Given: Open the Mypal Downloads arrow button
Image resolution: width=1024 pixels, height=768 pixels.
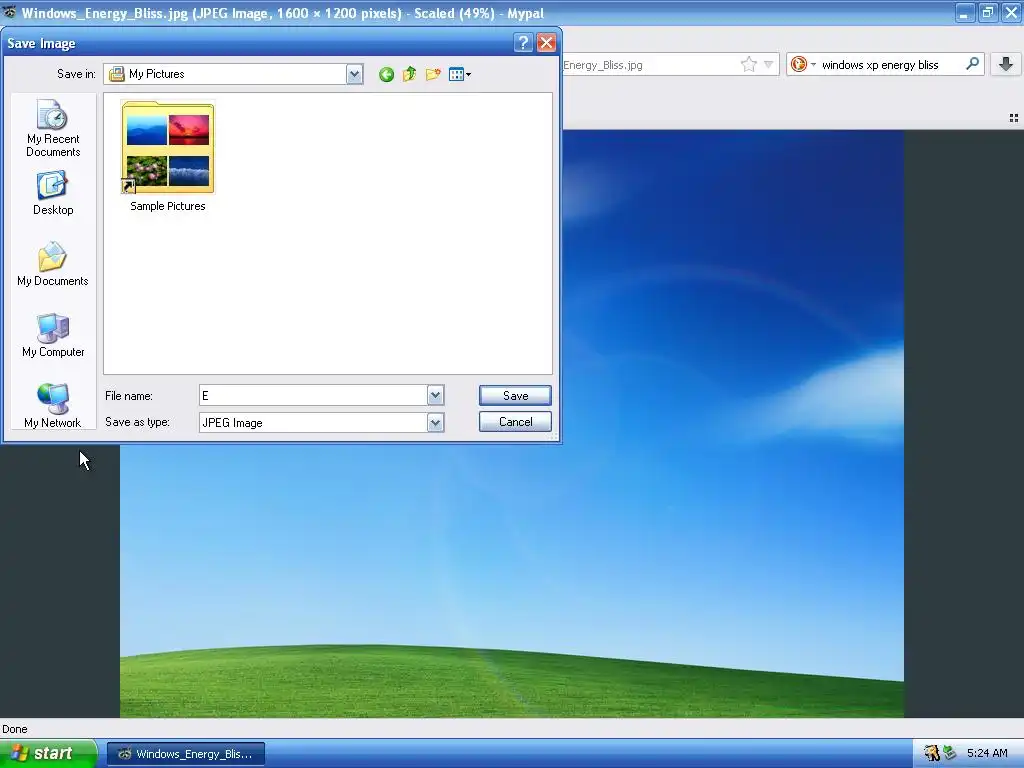Looking at the screenshot, I should 1006,64.
